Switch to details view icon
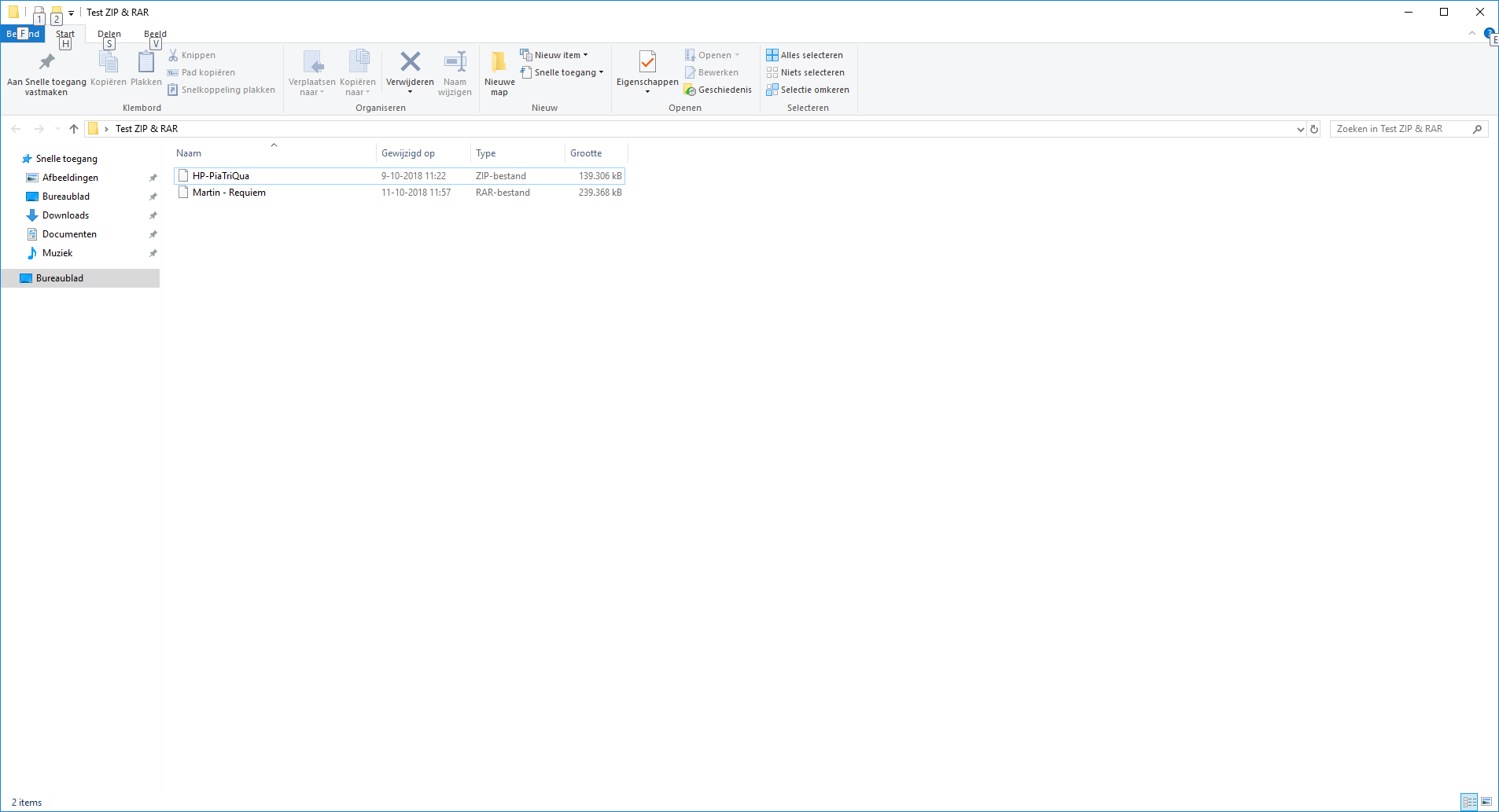The image size is (1499, 812). pyautogui.click(x=1469, y=802)
